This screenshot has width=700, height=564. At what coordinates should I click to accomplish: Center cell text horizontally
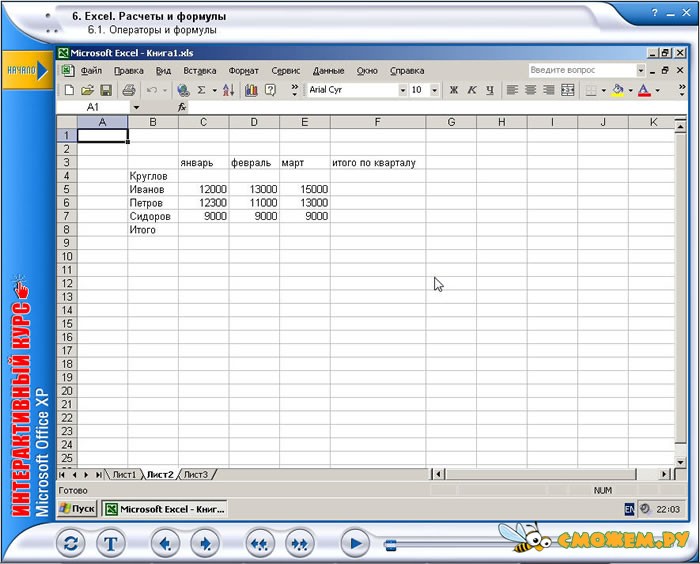(x=530, y=90)
